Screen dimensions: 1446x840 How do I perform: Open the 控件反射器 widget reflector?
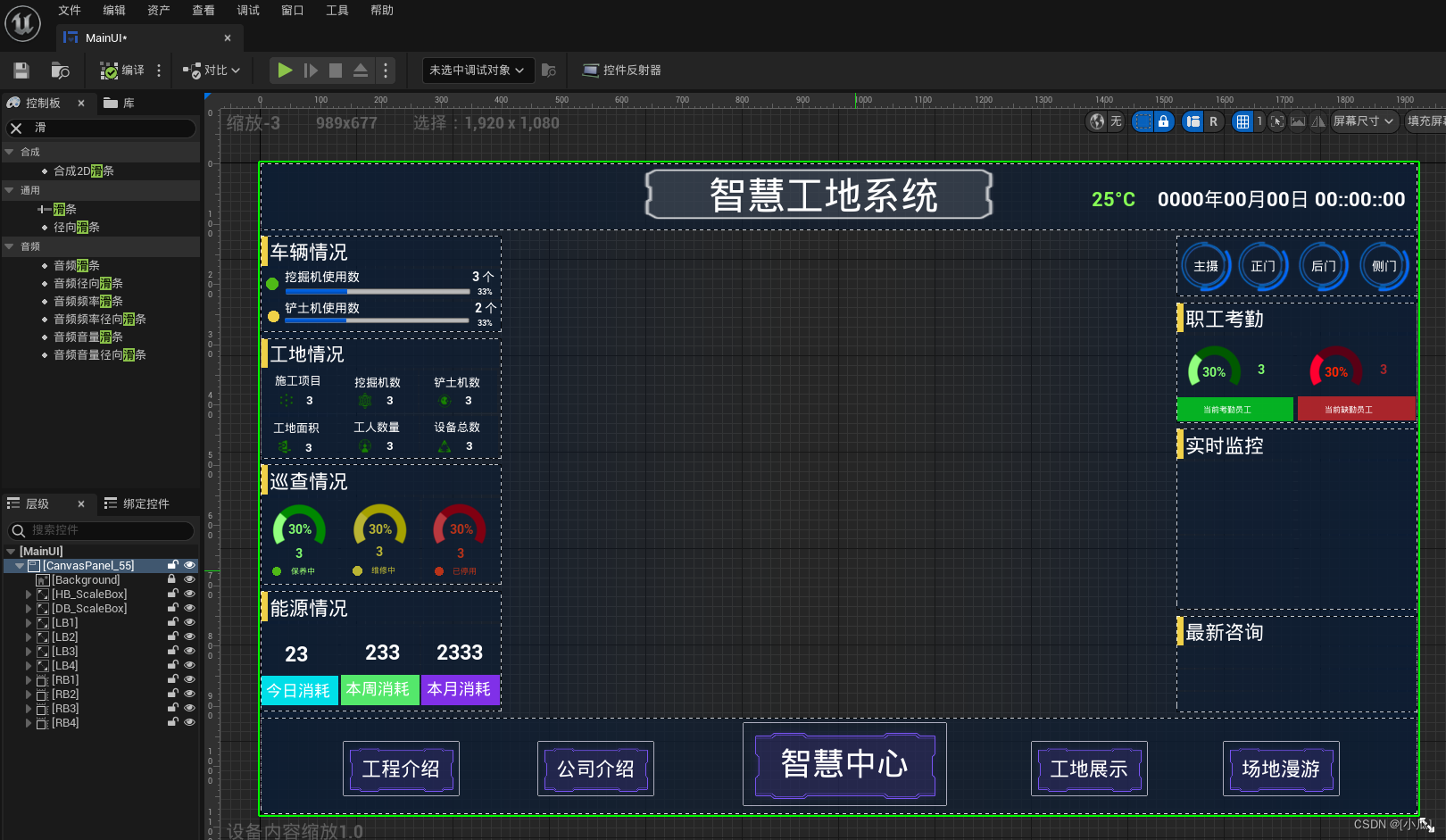tap(622, 71)
